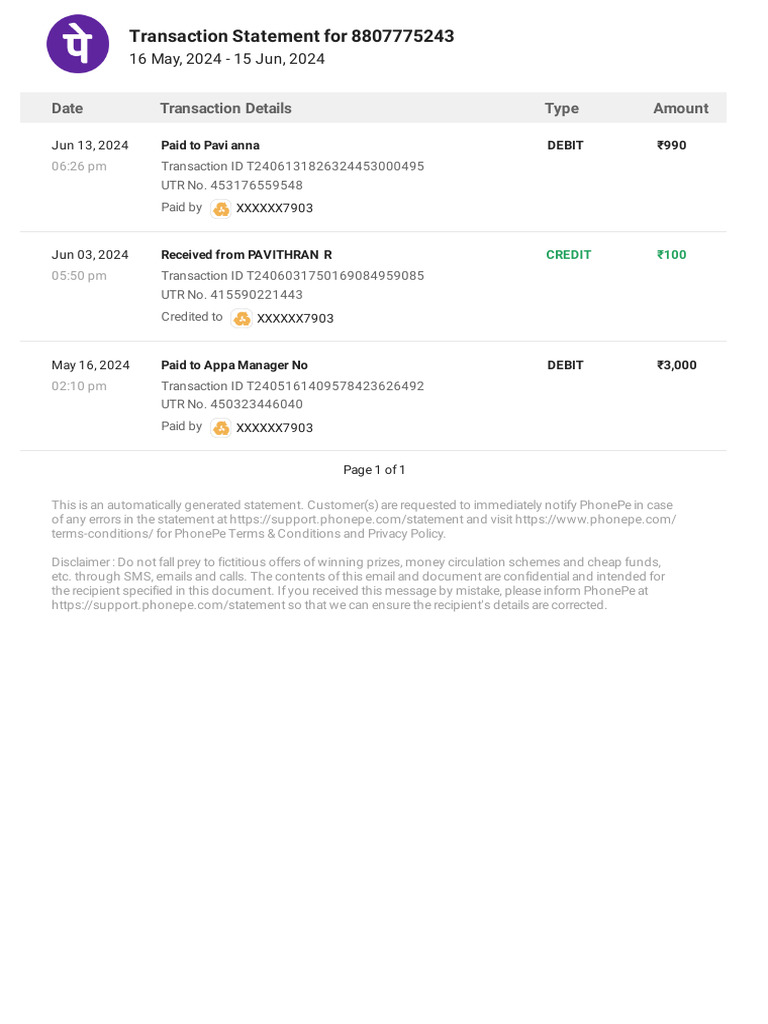
Task: Click the Paid to Appa Manager No entry
Action: click(x=234, y=365)
